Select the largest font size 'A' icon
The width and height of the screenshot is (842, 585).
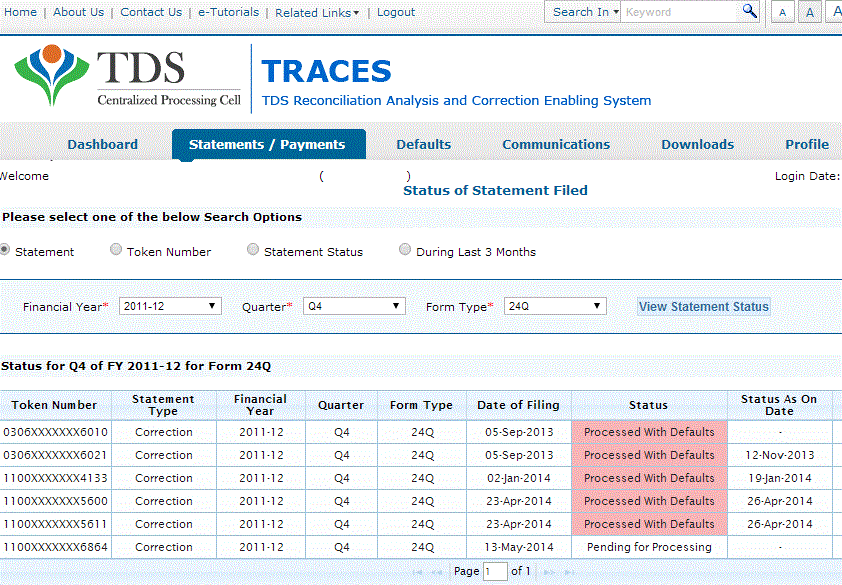835,11
